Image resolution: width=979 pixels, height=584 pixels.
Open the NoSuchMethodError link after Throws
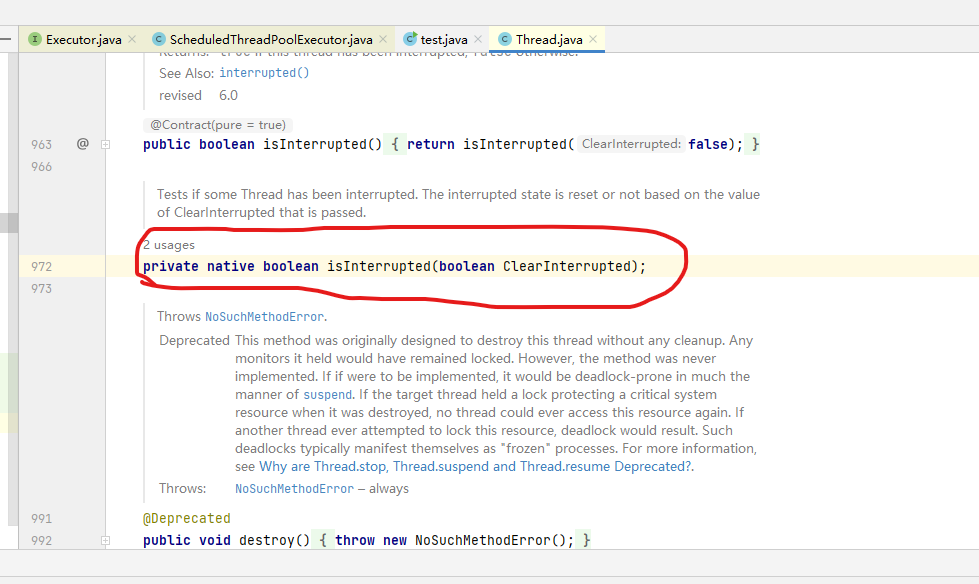[x=264, y=317]
